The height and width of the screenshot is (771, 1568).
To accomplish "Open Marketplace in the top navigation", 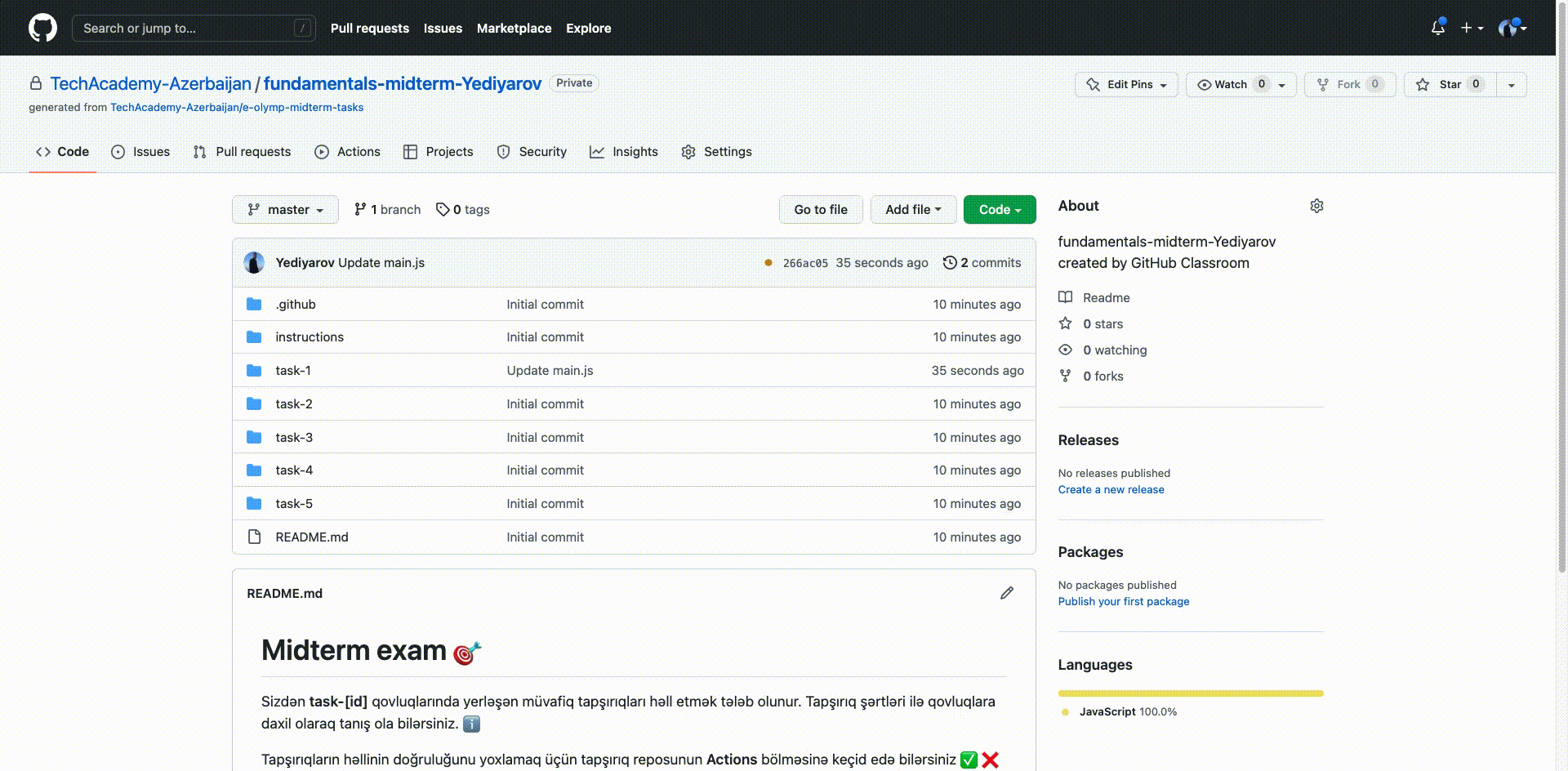I will coord(514,28).
